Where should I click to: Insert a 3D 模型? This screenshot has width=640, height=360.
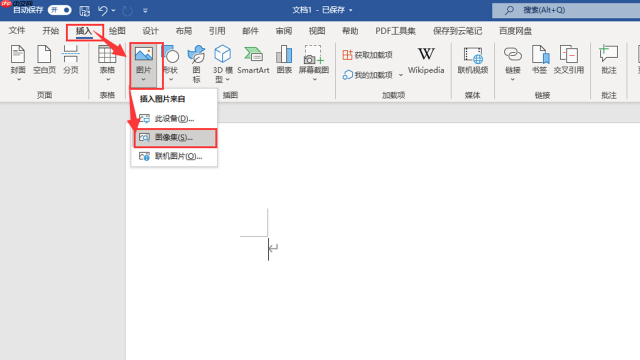[x=222, y=60]
